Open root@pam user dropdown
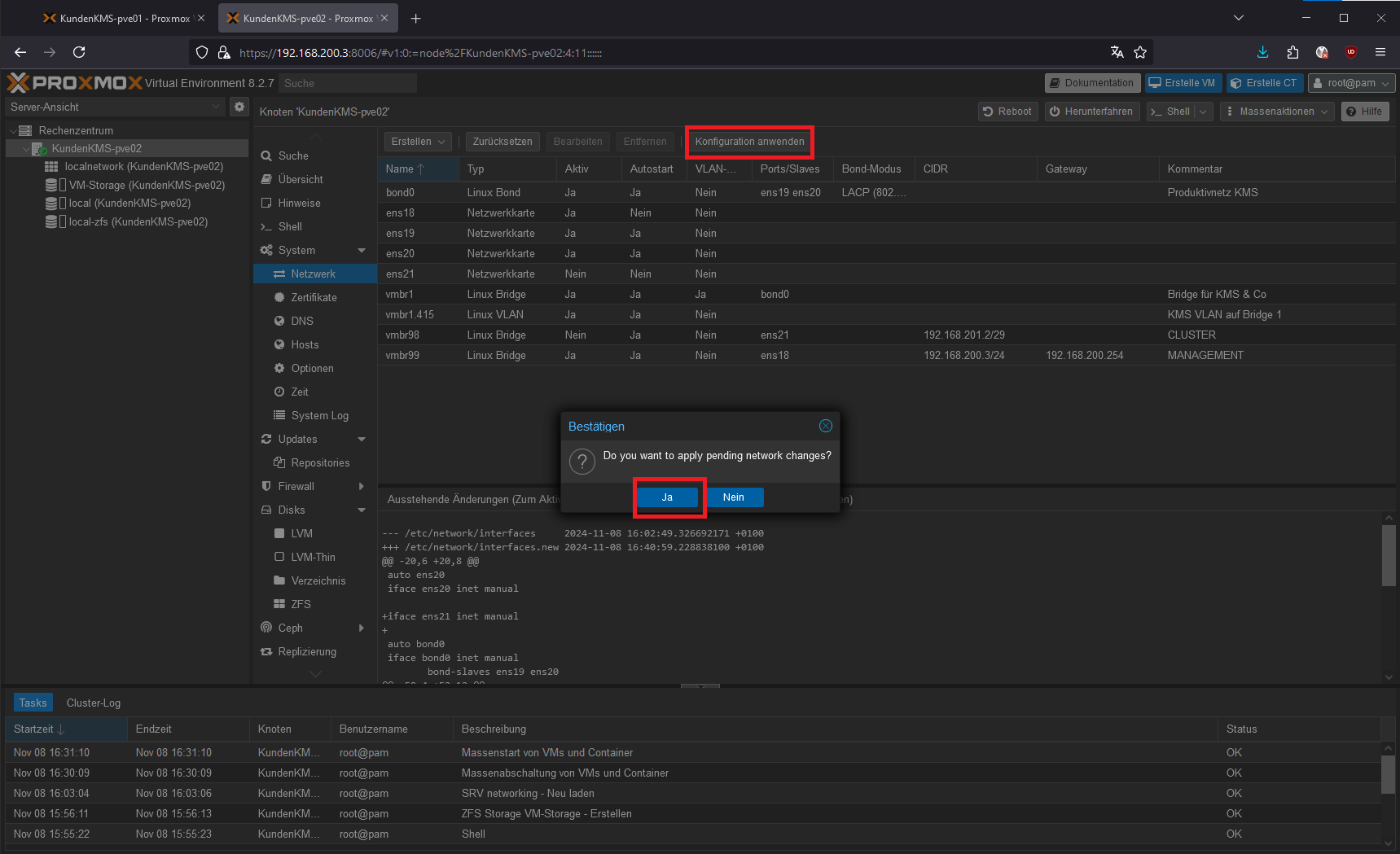Screen dimensions: 1400x854 (1351, 83)
